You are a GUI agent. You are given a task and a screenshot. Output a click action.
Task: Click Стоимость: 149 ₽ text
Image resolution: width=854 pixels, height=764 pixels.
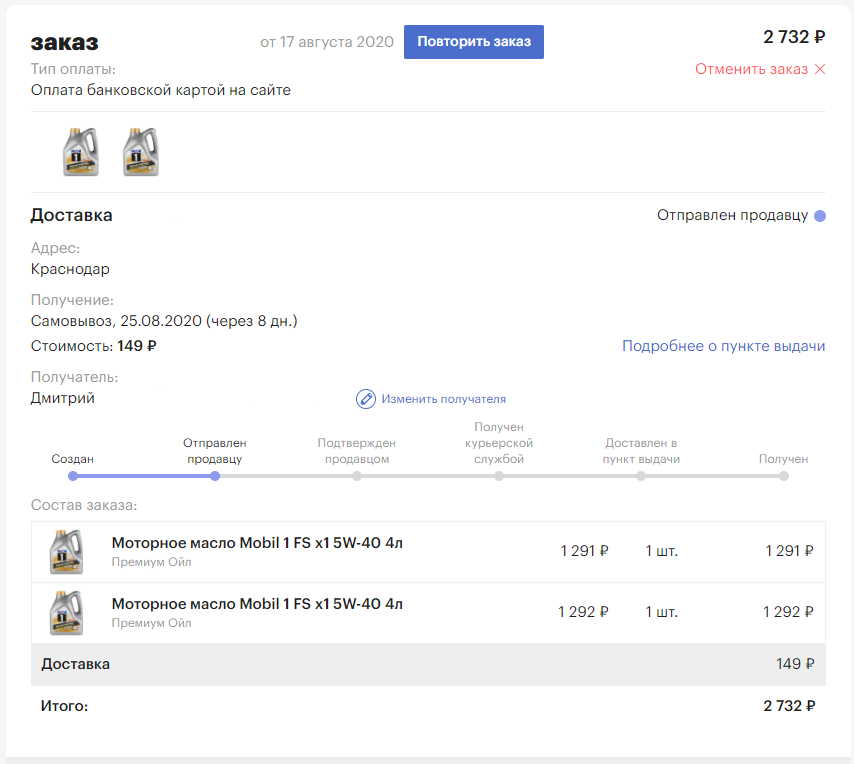coord(94,346)
